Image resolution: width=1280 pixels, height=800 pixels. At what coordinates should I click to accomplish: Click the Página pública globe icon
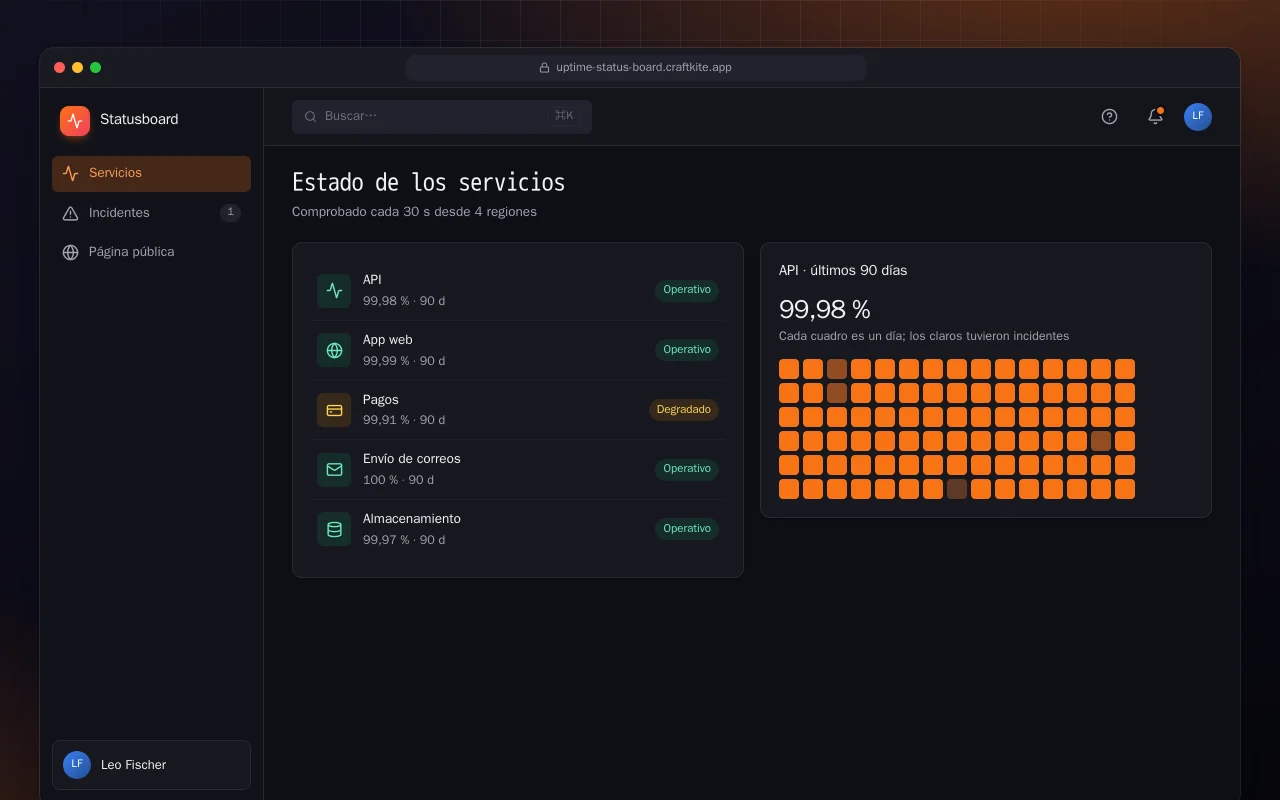70,252
